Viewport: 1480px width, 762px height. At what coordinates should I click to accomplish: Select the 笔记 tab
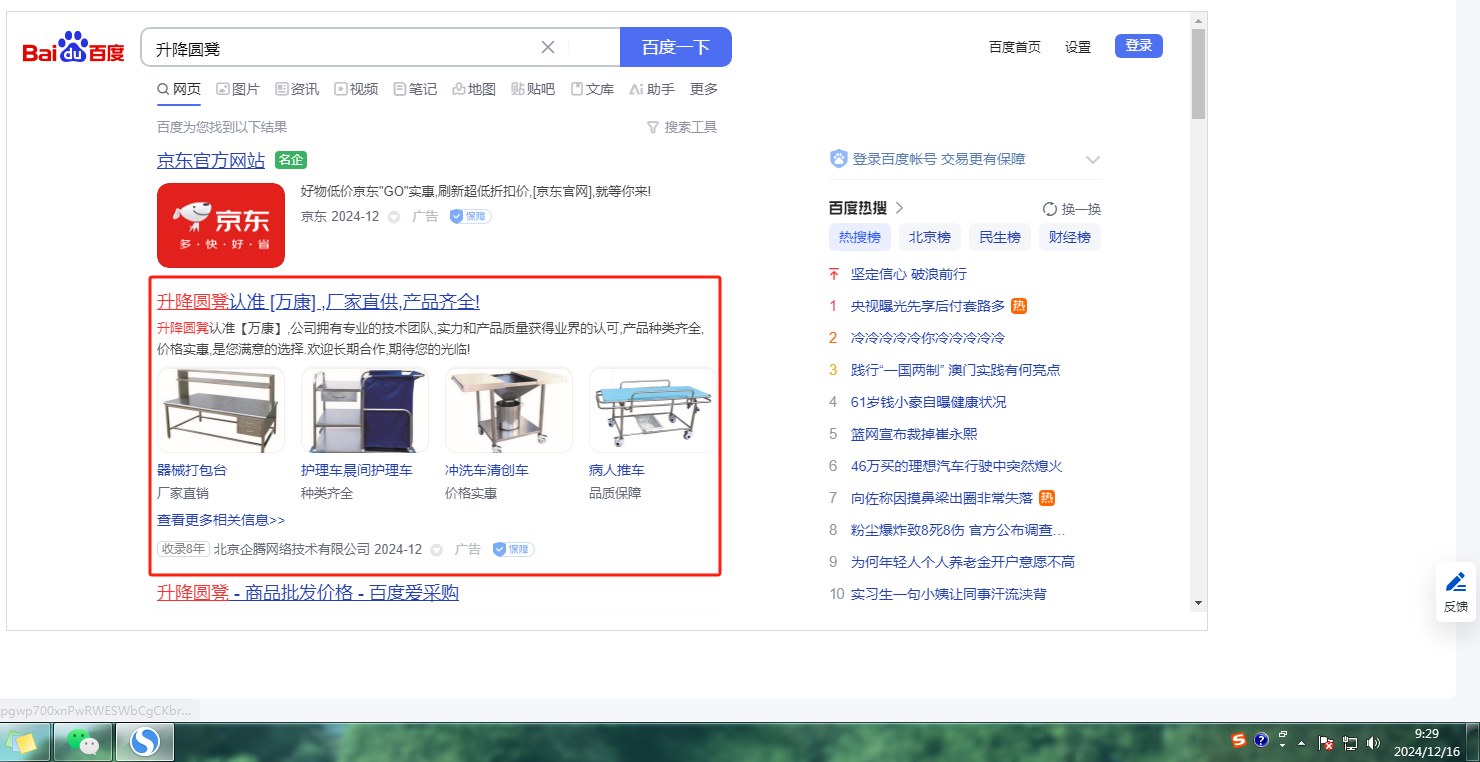coord(415,89)
